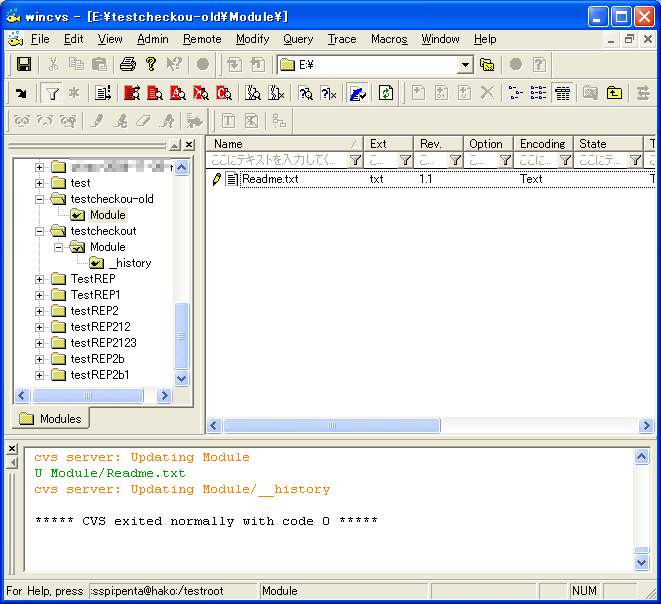
Task: Expand the TestREP folder
Action: pos(39,279)
